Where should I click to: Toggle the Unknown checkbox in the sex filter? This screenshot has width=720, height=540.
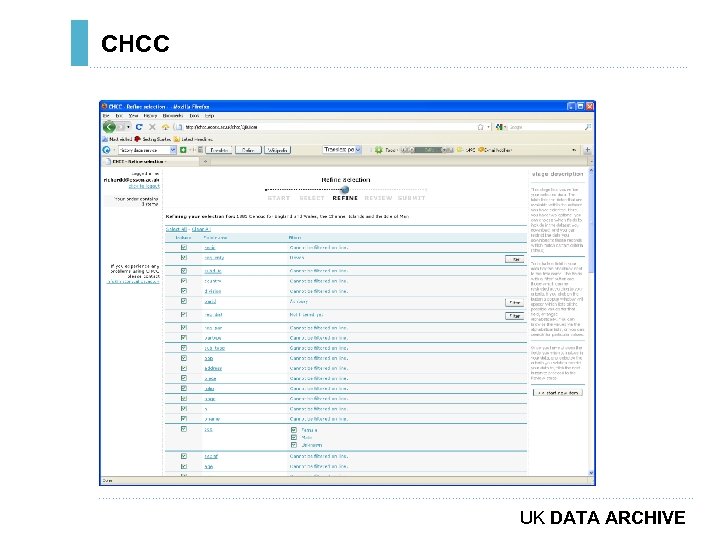pyautogui.click(x=294, y=445)
